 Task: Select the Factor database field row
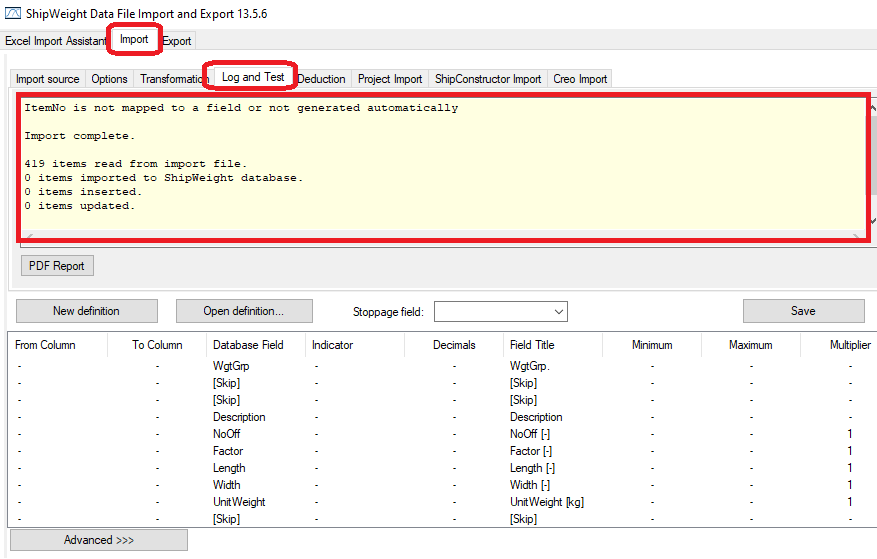click(x=228, y=451)
